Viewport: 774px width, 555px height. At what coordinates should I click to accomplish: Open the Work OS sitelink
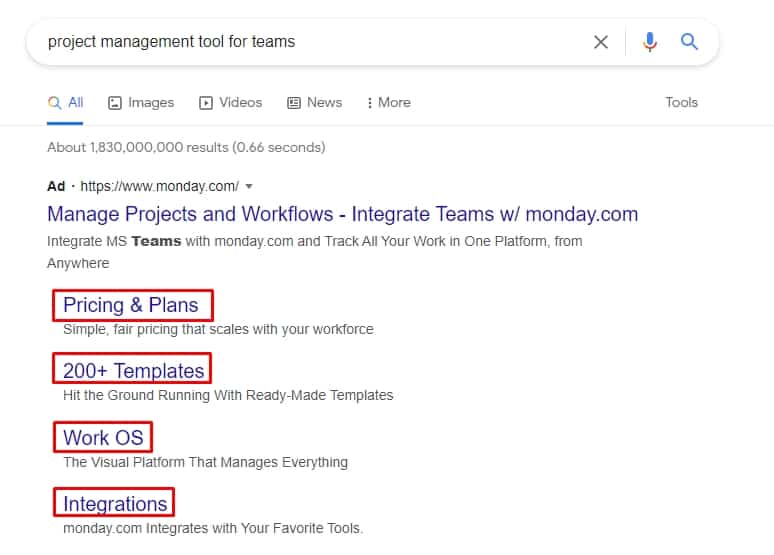(x=103, y=437)
